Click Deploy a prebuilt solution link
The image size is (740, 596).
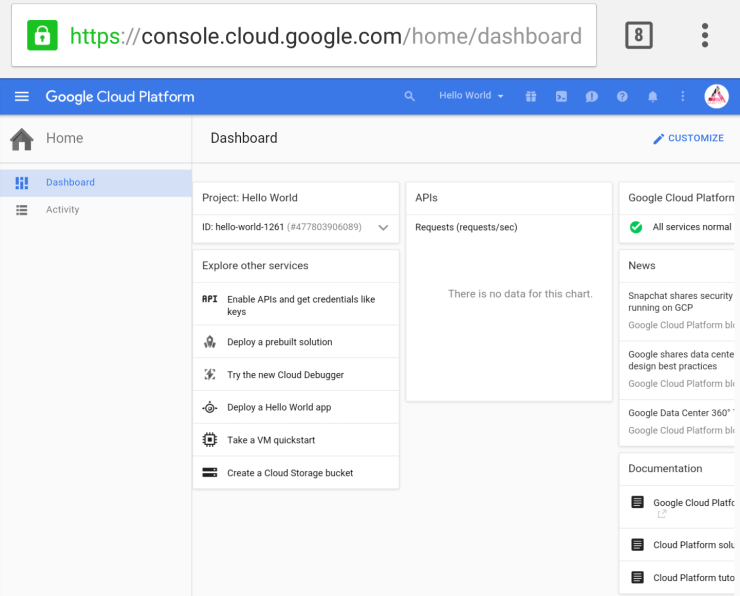click(x=279, y=342)
